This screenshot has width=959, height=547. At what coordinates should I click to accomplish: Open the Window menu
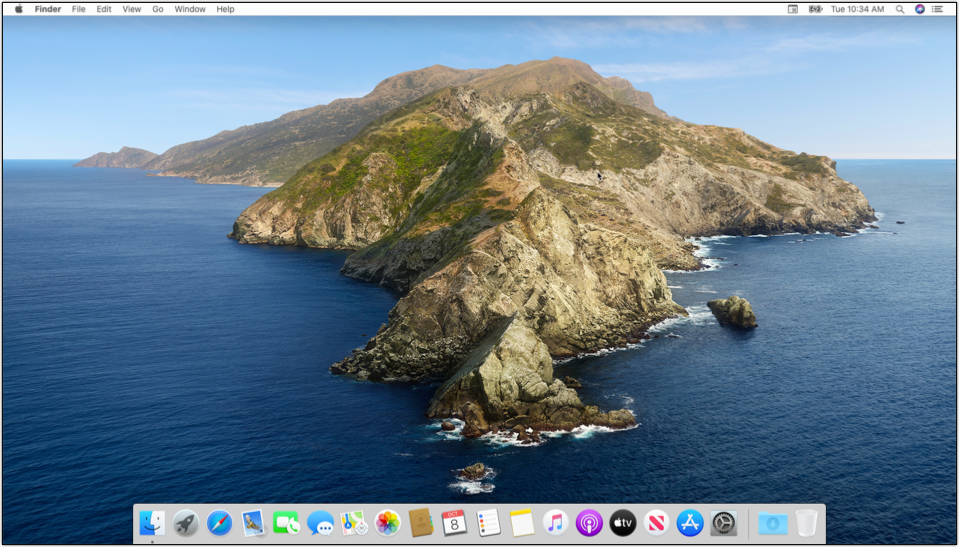(x=190, y=9)
